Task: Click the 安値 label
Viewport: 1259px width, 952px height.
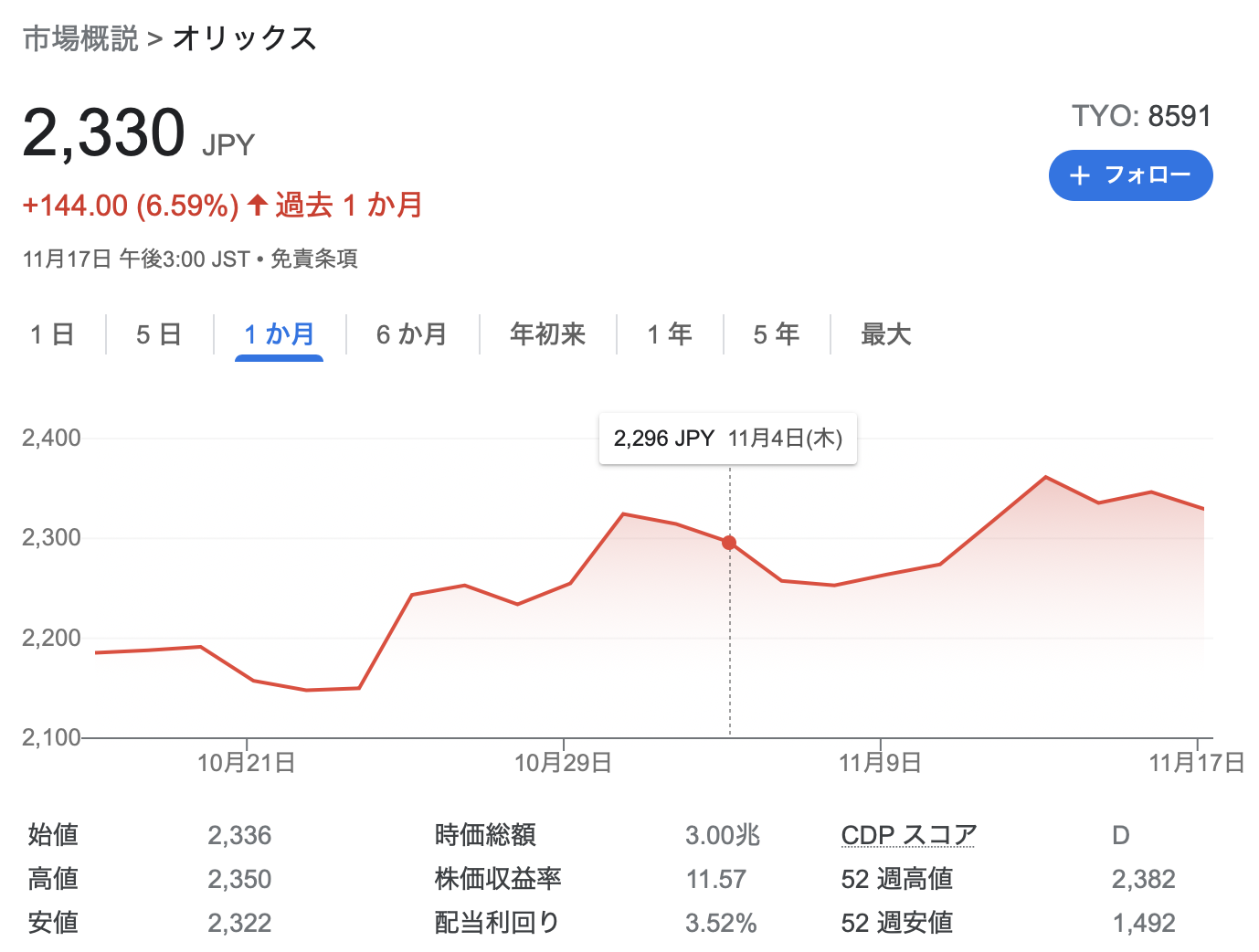Action: coord(53,923)
